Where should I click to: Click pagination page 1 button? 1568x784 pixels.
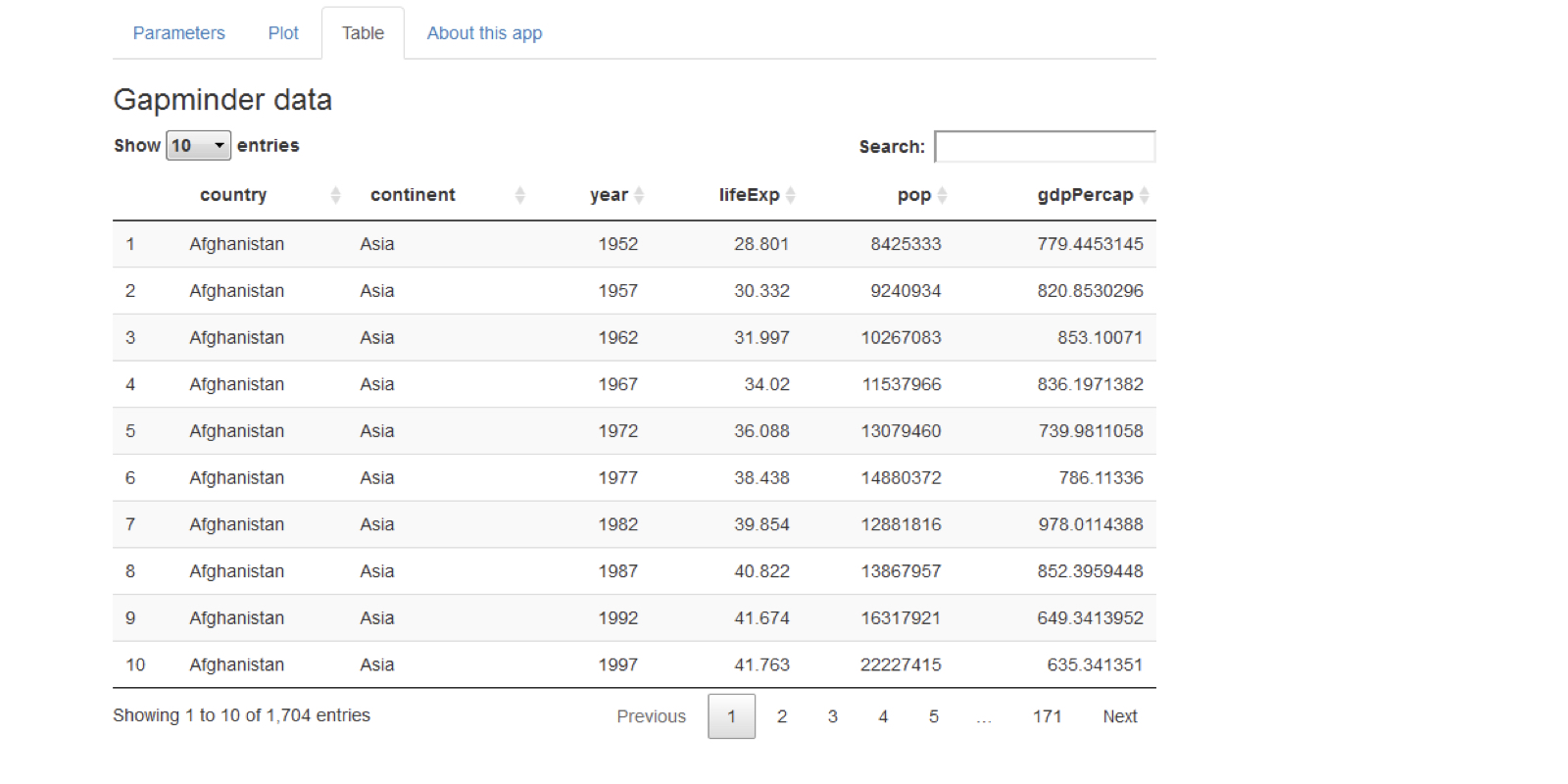[x=731, y=716]
